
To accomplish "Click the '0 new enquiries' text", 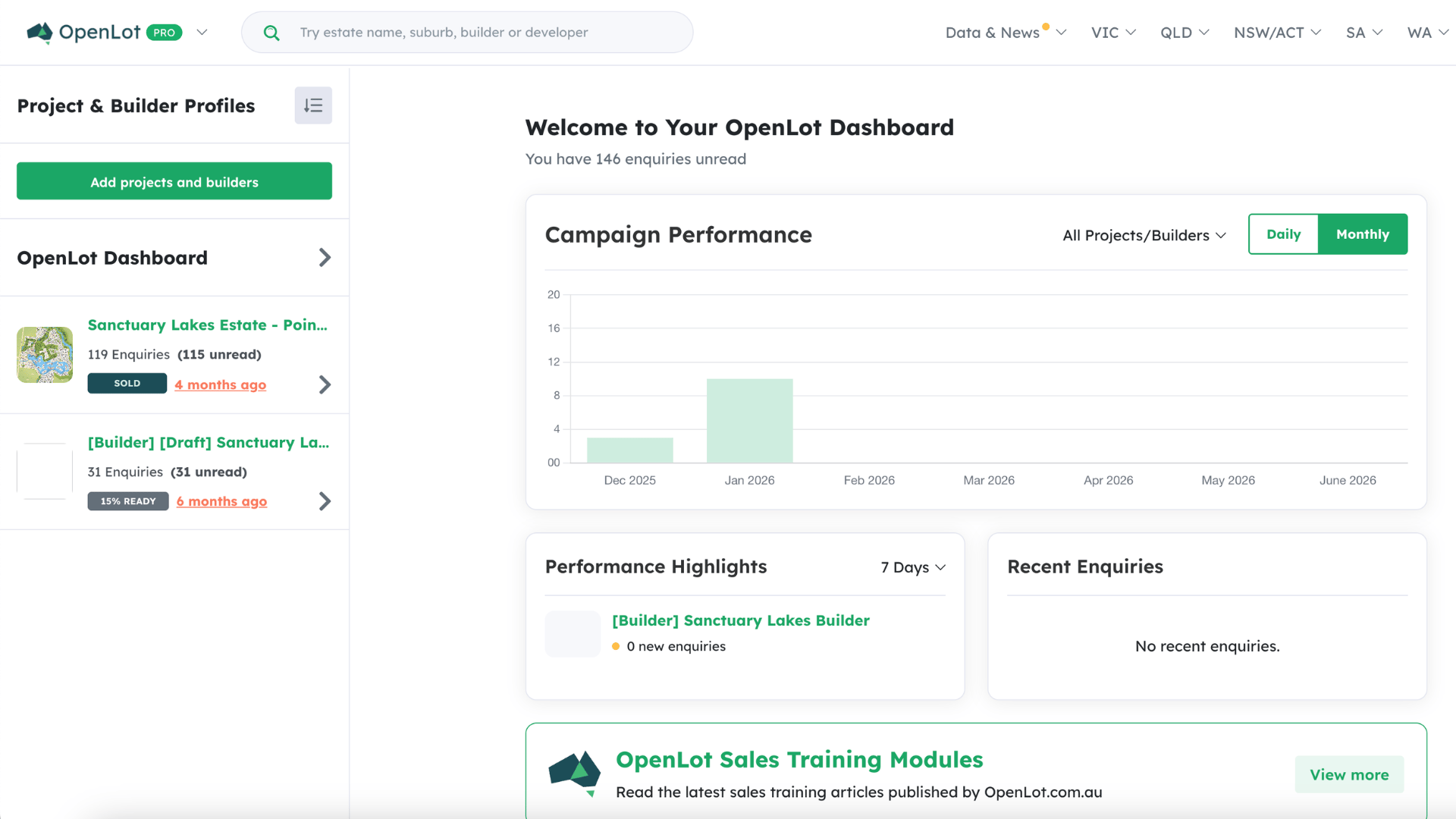I will tap(676, 646).
